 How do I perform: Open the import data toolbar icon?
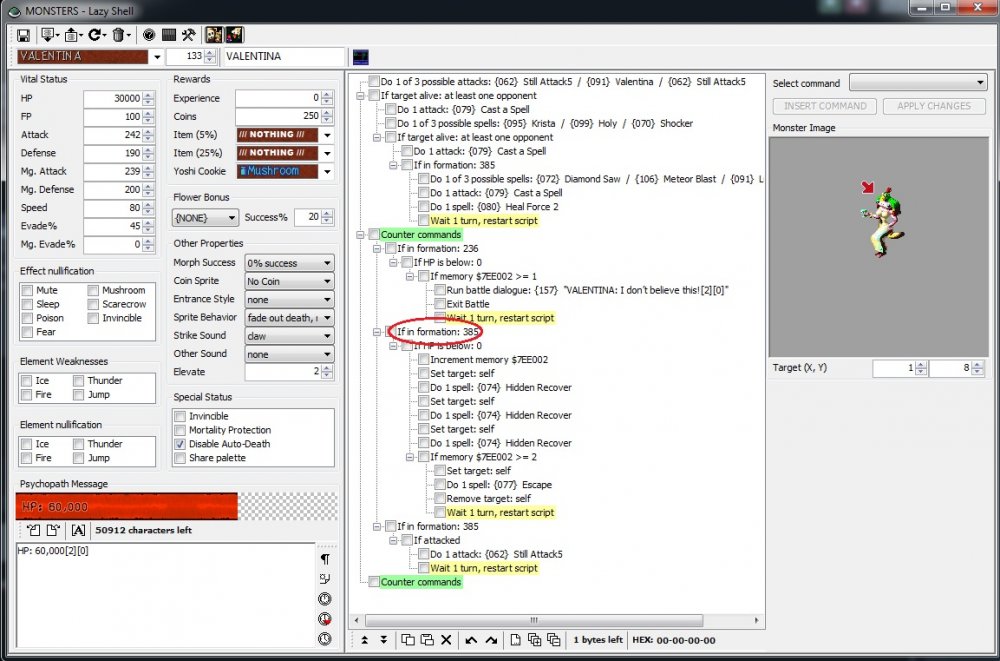coord(49,35)
